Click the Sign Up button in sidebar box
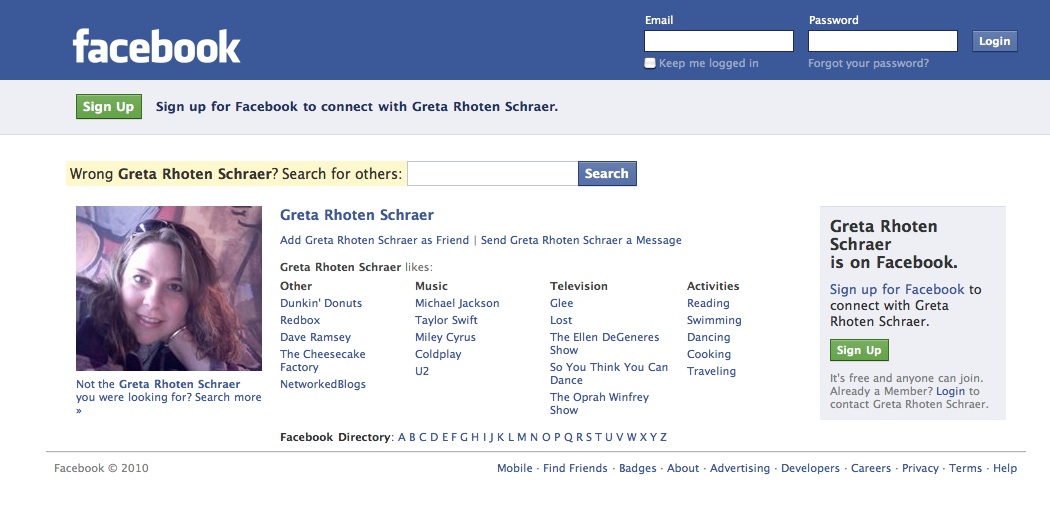Screen dimensions: 1050x524 click(x=859, y=350)
